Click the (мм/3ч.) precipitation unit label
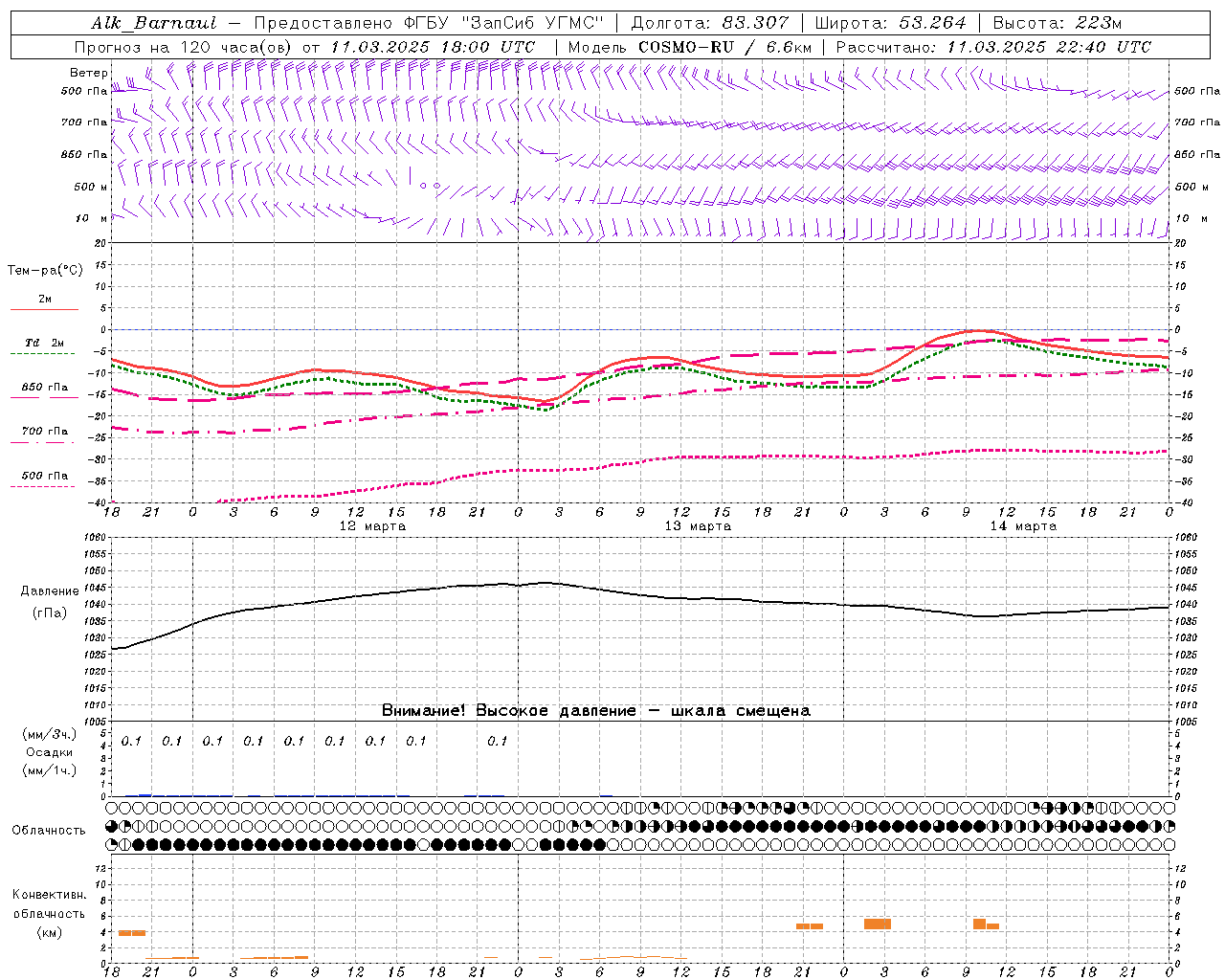 pyautogui.click(x=50, y=734)
